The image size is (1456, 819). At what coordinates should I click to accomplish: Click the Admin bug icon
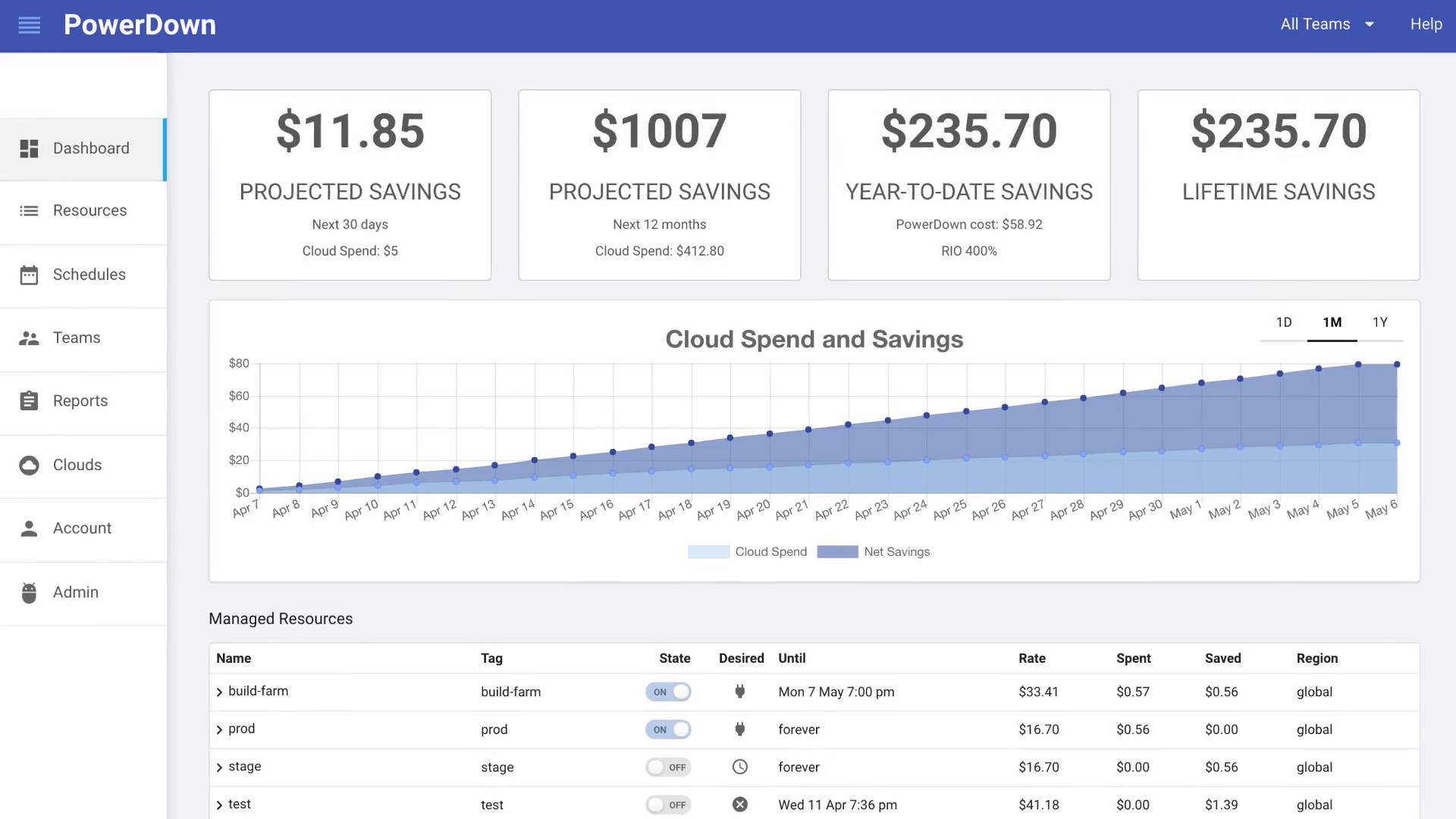[29, 592]
